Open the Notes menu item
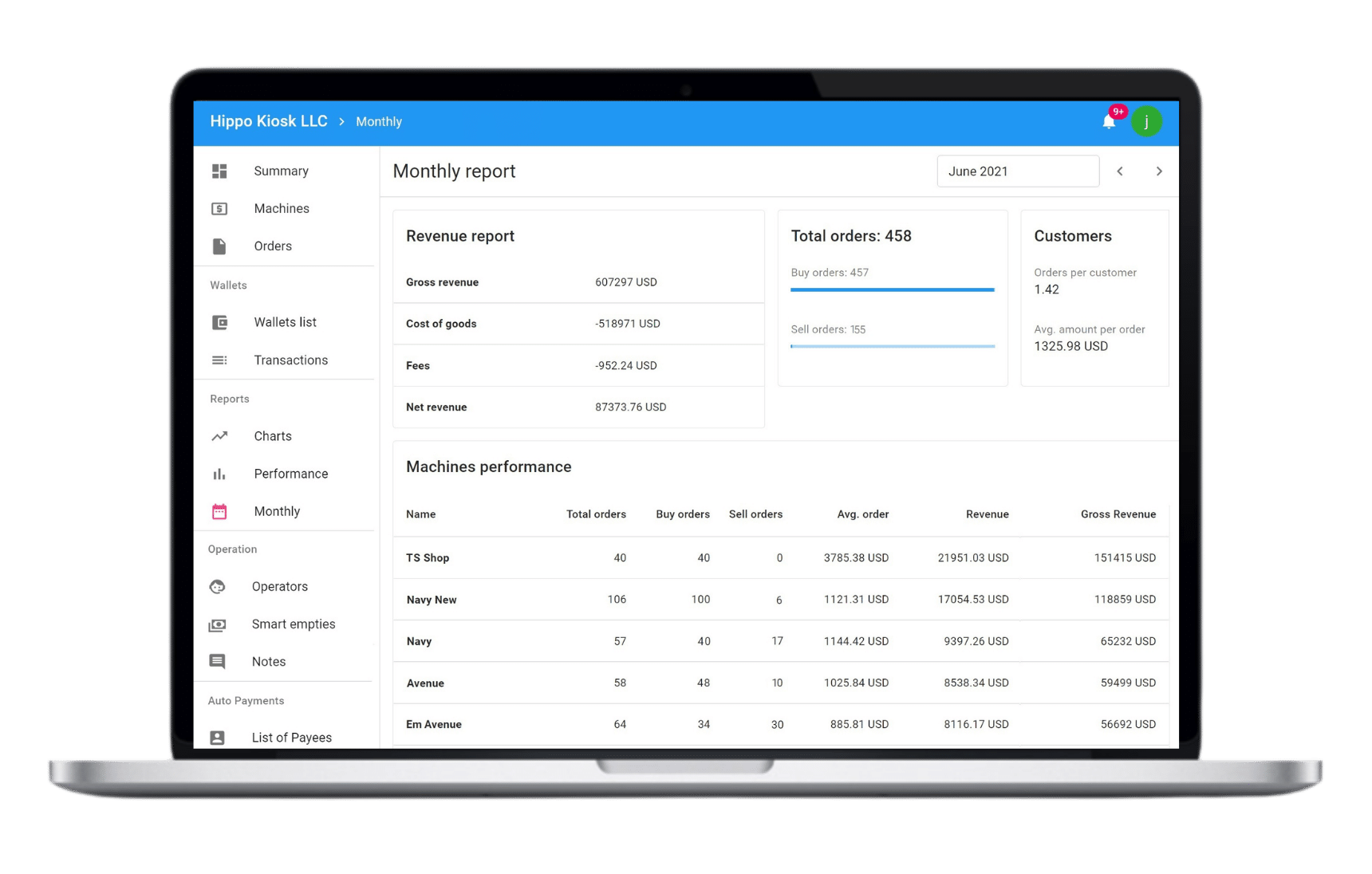The image size is (1372, 874). pos(269,662)
